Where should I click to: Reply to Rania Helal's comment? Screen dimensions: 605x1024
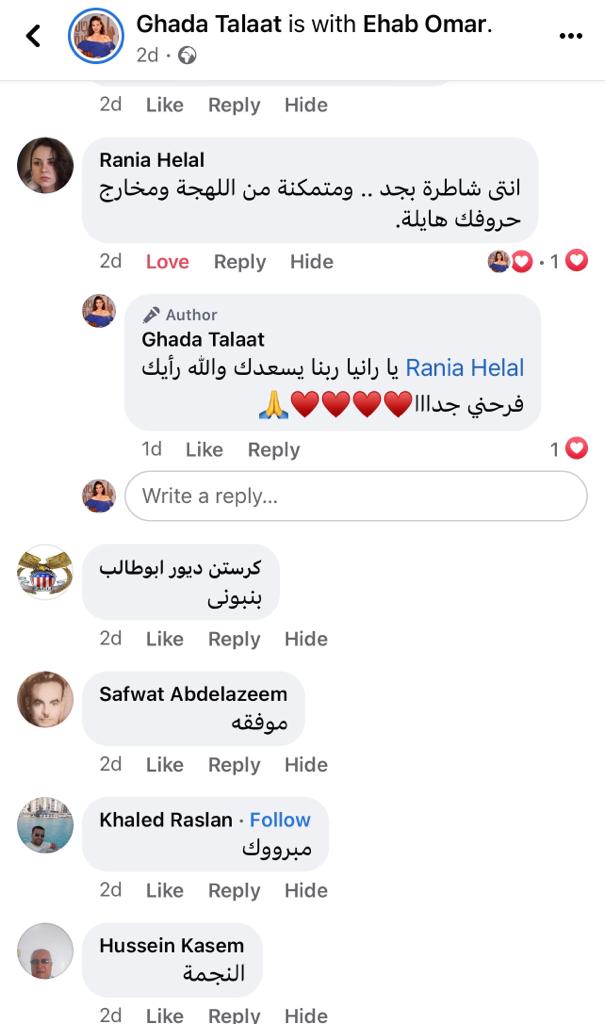(239, 262)
